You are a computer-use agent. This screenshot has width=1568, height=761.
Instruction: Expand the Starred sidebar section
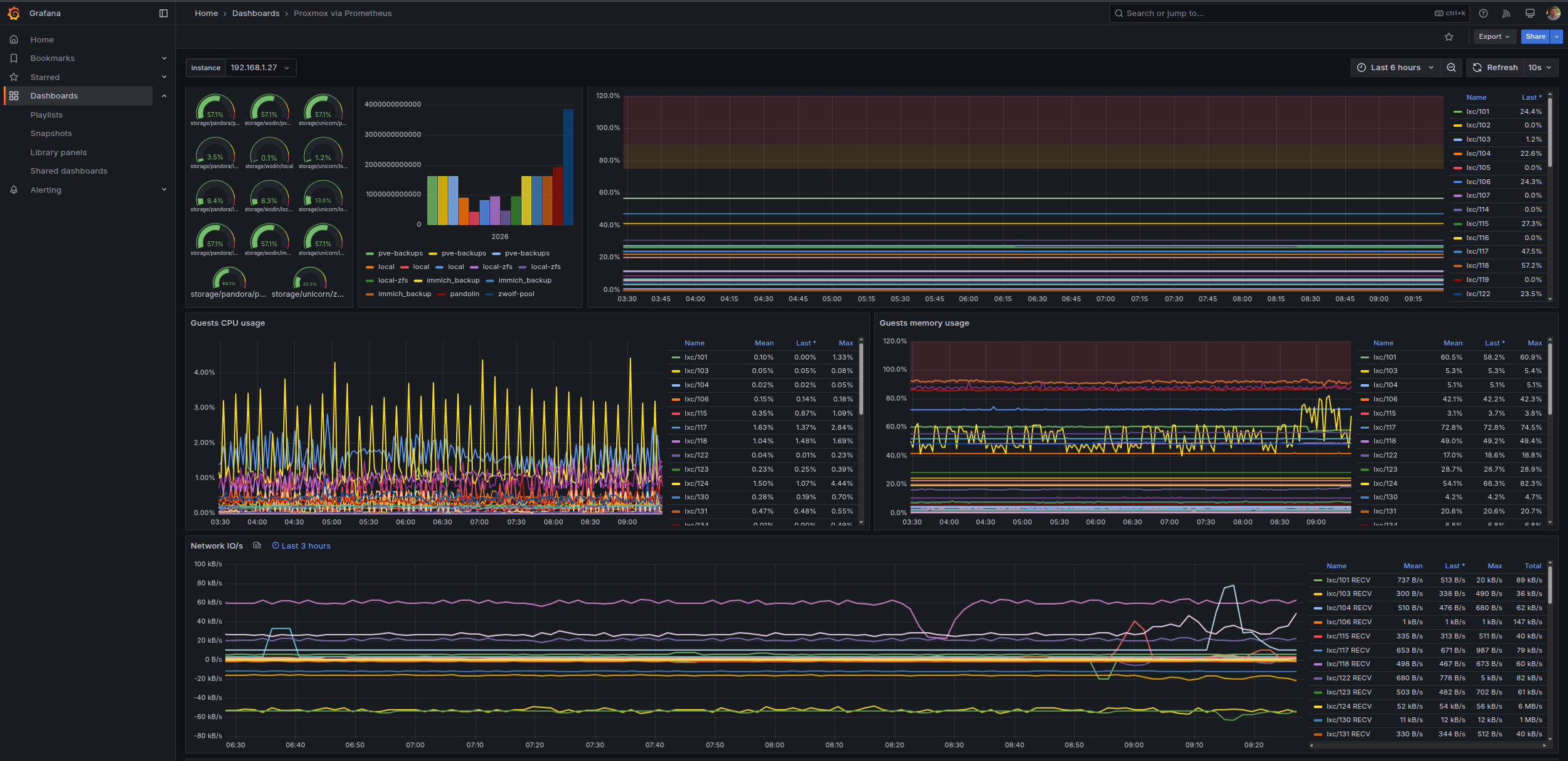164,77
